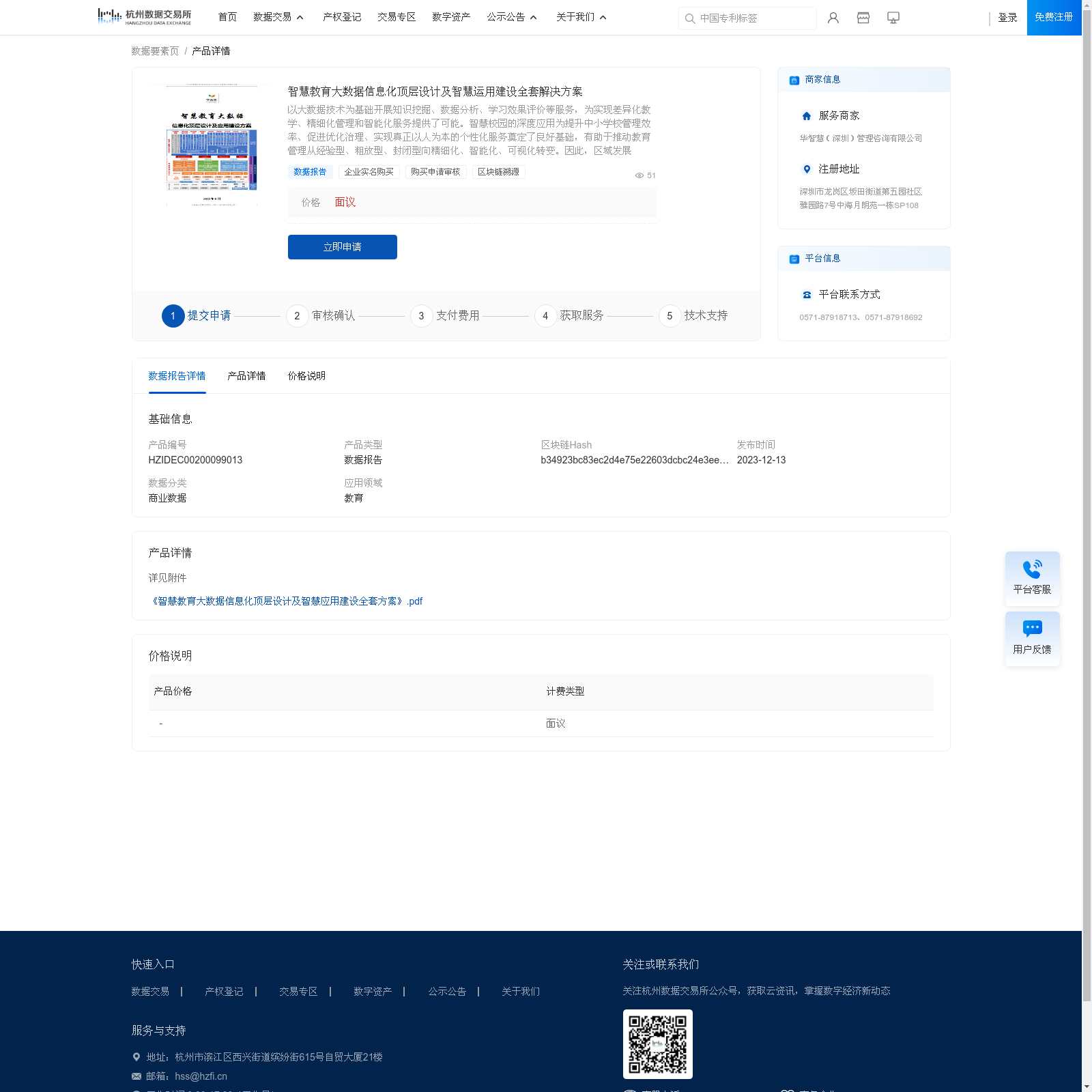Click step 1 提交申请 circle
Viewport: 1092px width, 1092px height.
click(x=173, y=316)
